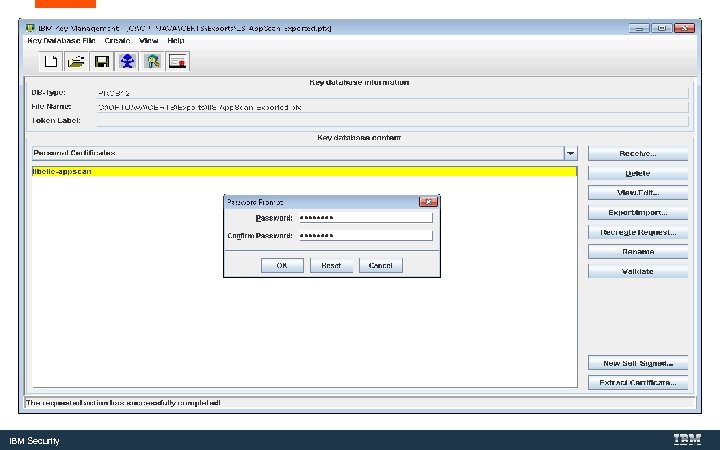Click the Extract Certificate... button
720x450 pixels.
coord(638,382)
